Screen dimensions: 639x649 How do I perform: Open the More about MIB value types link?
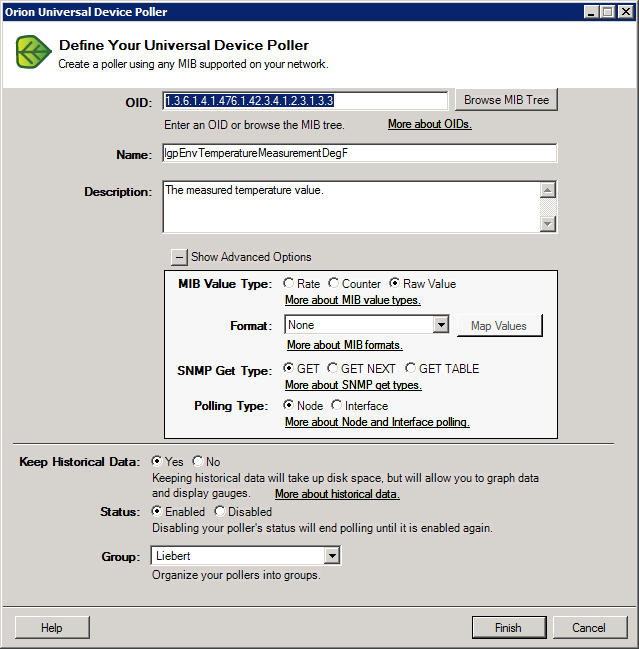(x=353, y=300)
